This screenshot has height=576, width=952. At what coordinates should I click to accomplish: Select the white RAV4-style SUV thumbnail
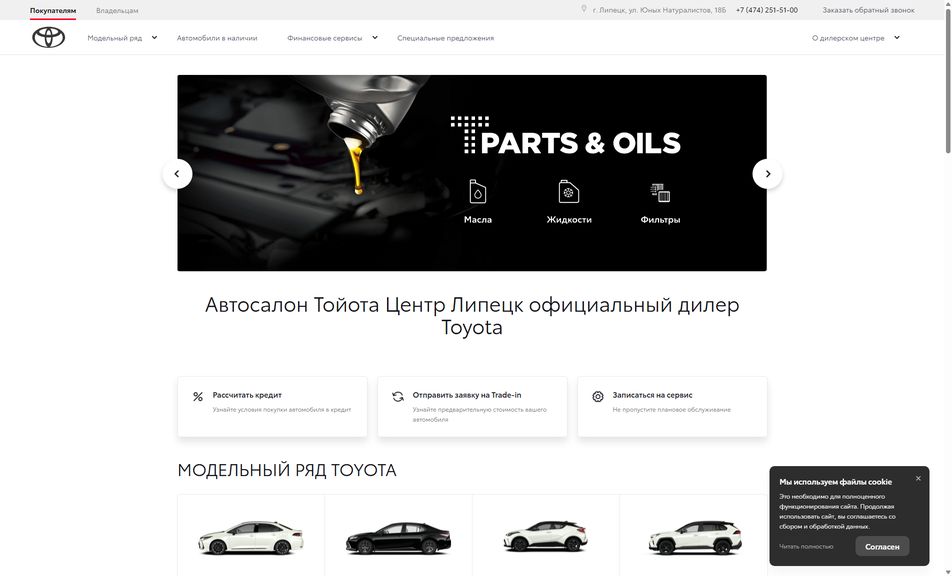(x=695, y=537)
